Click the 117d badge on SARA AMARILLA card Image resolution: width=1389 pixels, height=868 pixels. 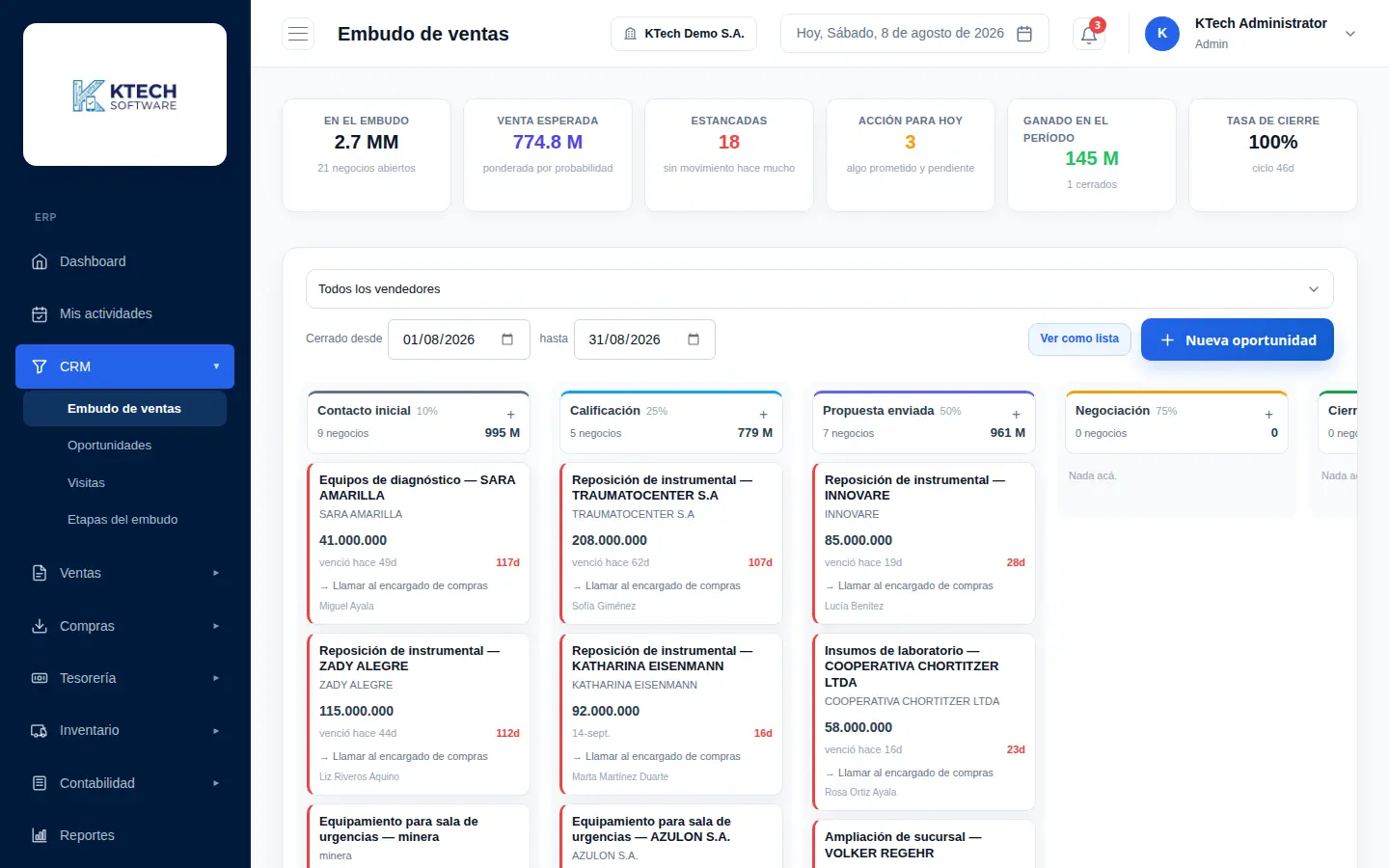(x=507, y=562)
